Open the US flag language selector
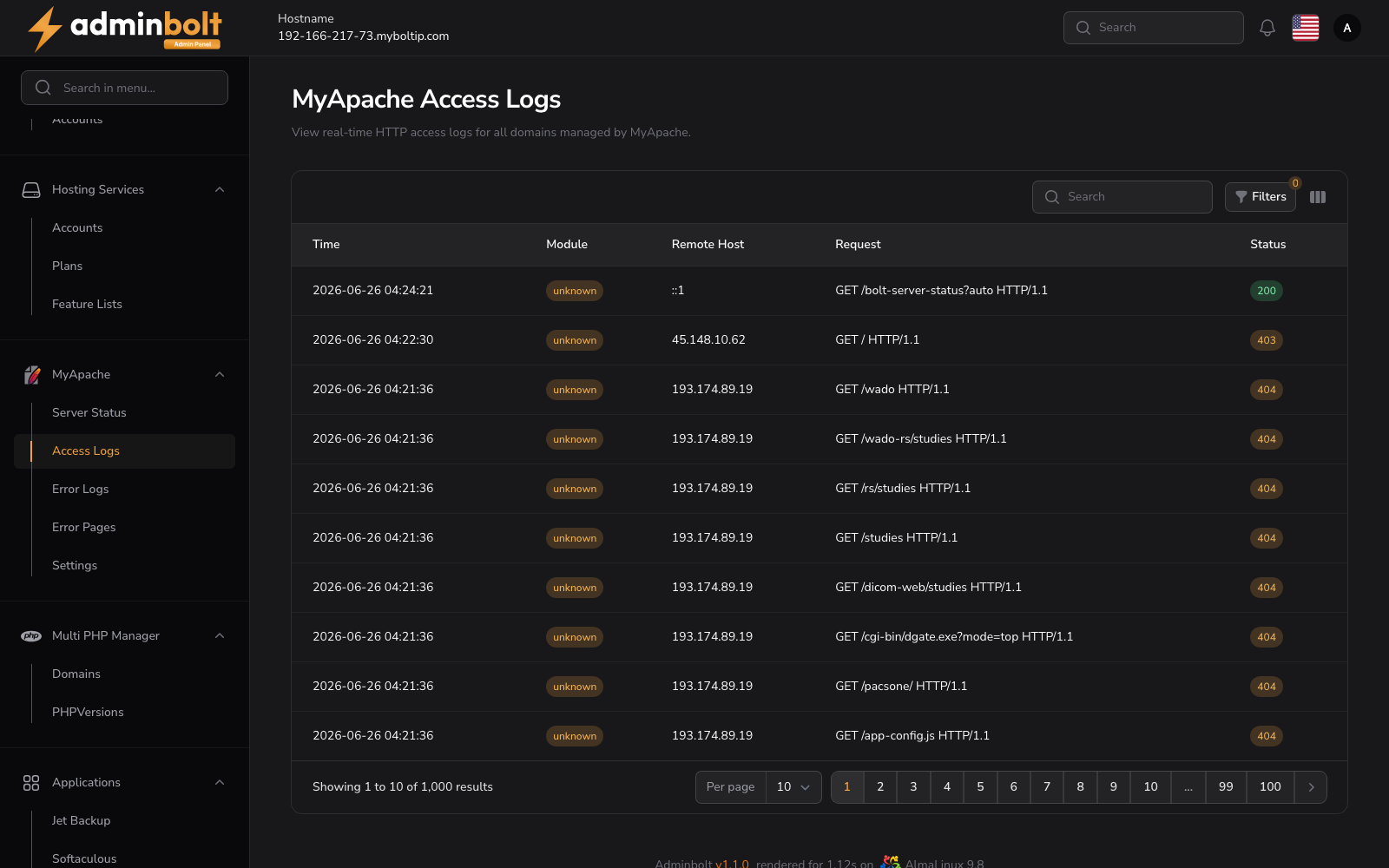 click(x=1306, y=28)
